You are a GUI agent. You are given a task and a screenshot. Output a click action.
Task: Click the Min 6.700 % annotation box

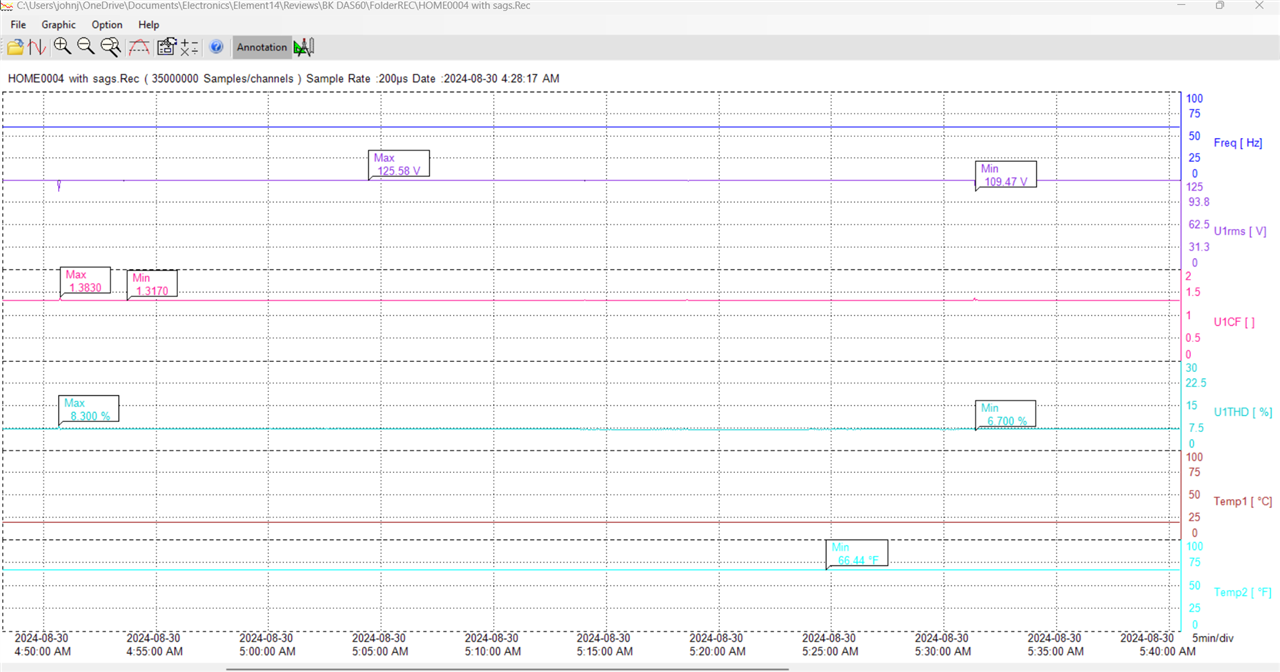[x=1005, y=414]
